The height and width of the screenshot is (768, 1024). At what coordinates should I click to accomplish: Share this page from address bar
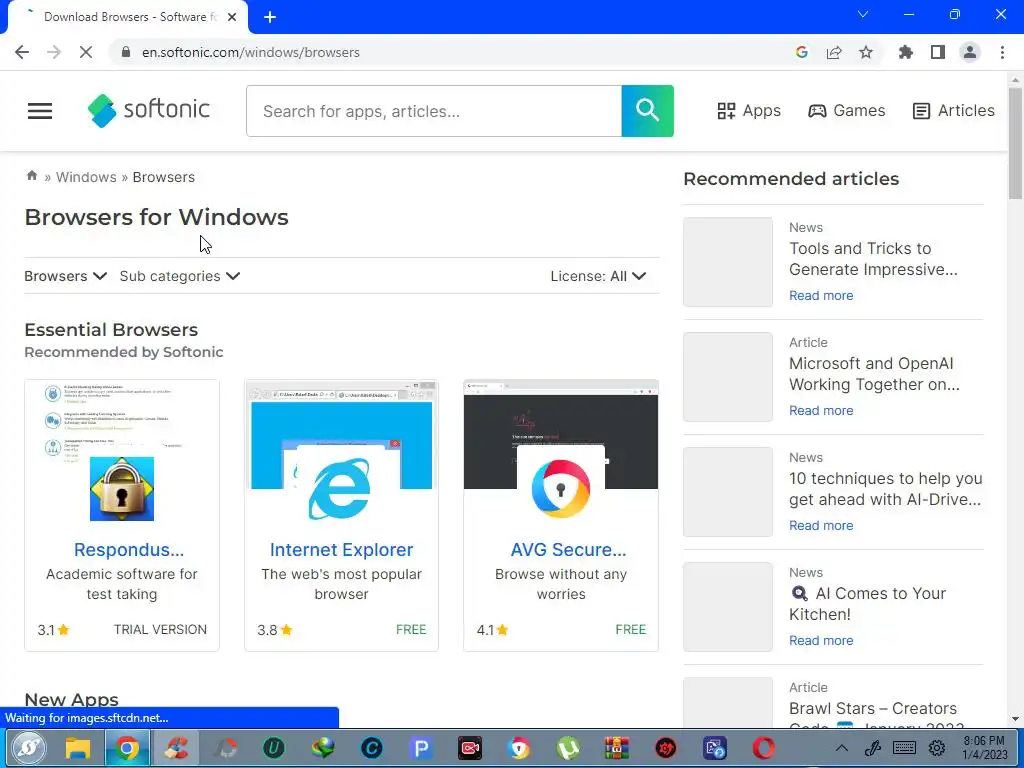(834, 52)
